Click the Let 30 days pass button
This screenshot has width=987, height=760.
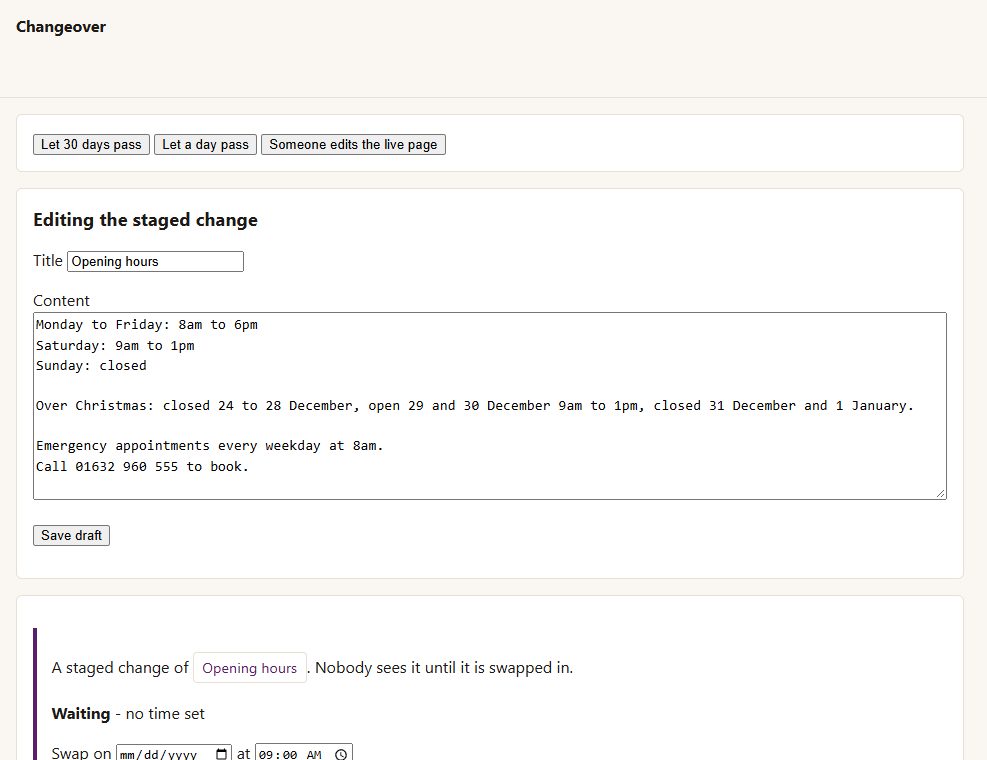point(91,144)
